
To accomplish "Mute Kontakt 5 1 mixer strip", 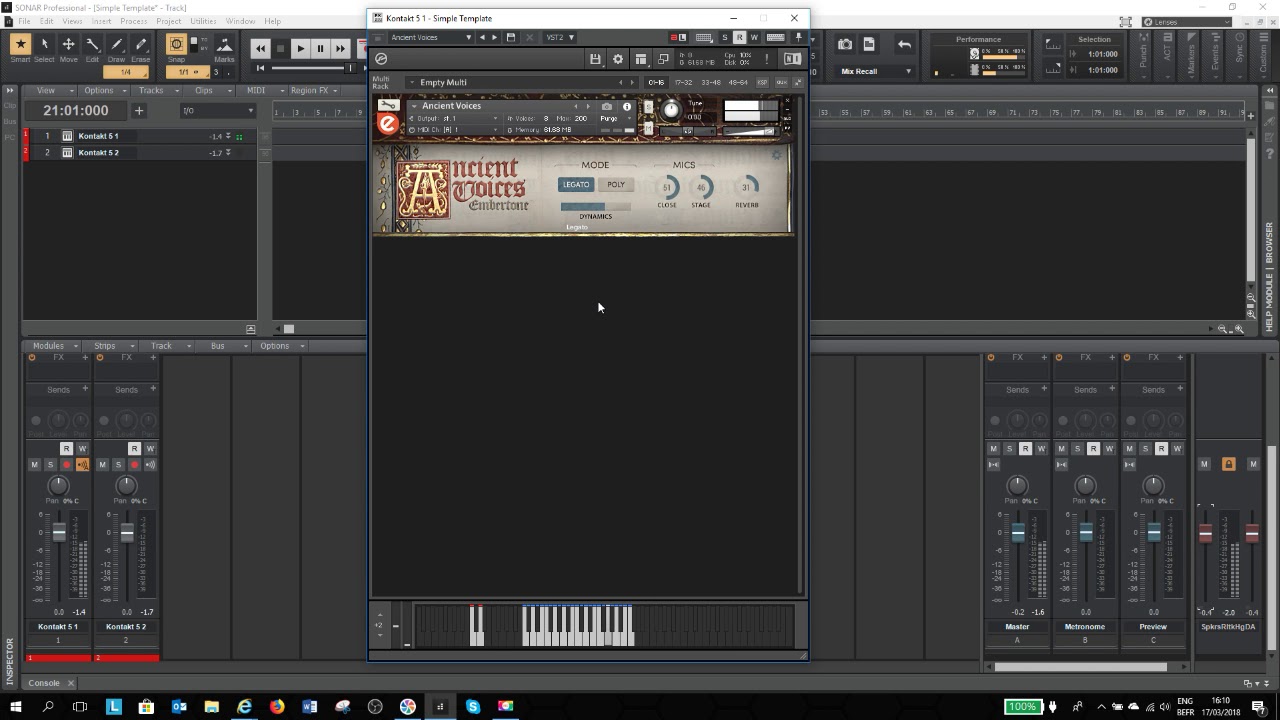I will pyautogui.click(x=34, y=464).
